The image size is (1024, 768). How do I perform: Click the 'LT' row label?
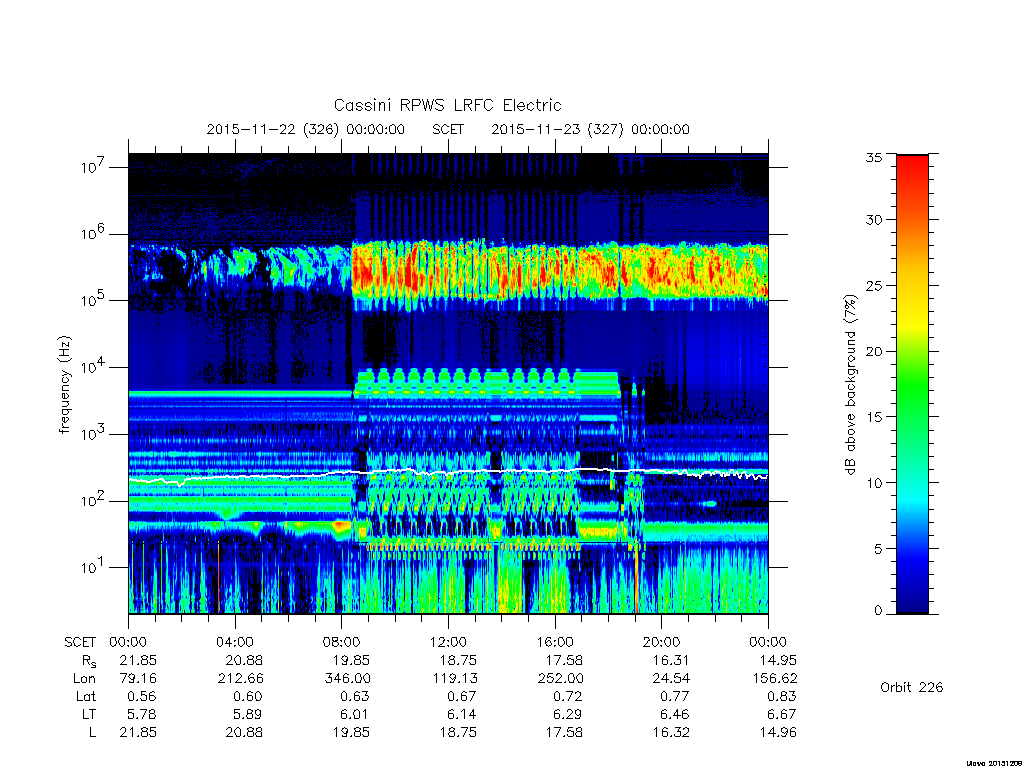coord(89,714)
